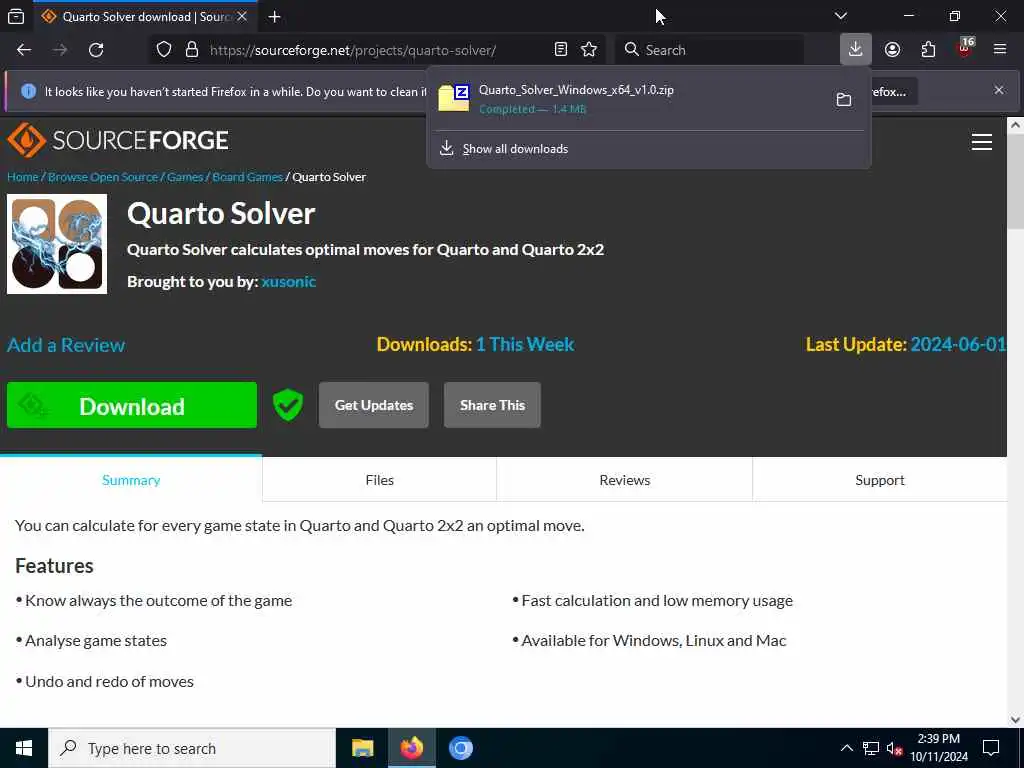Go to Home breadcrumb link

click(x=23, y=177)
